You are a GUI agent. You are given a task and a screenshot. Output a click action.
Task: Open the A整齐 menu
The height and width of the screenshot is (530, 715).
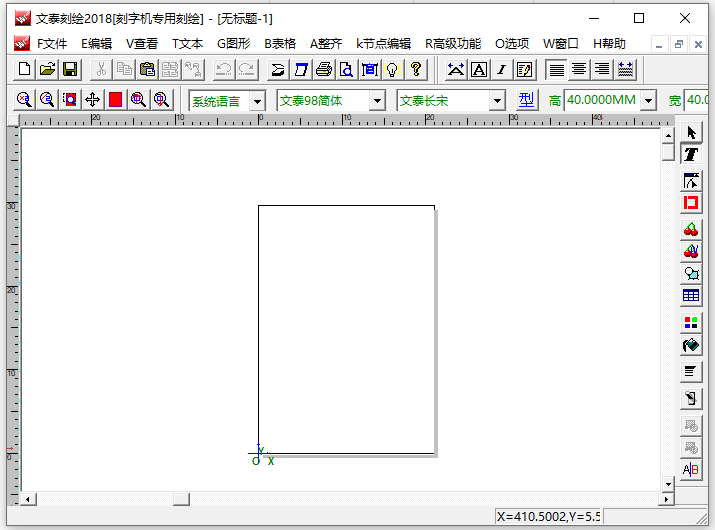pyautogui.click(x=326, y=44)
